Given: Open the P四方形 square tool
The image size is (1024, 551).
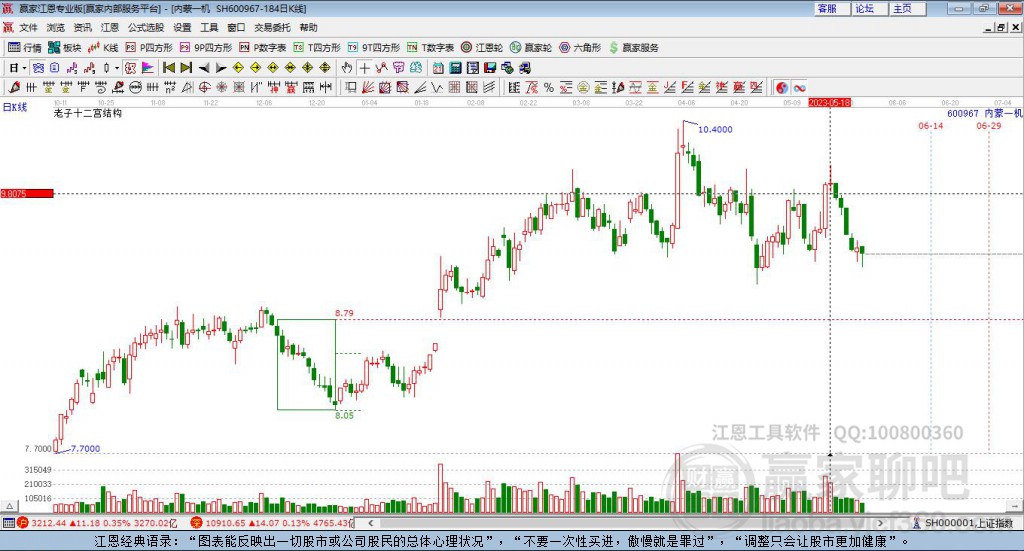Looking at the screenshot, I should pyautogui.click(x=149, y=48).
